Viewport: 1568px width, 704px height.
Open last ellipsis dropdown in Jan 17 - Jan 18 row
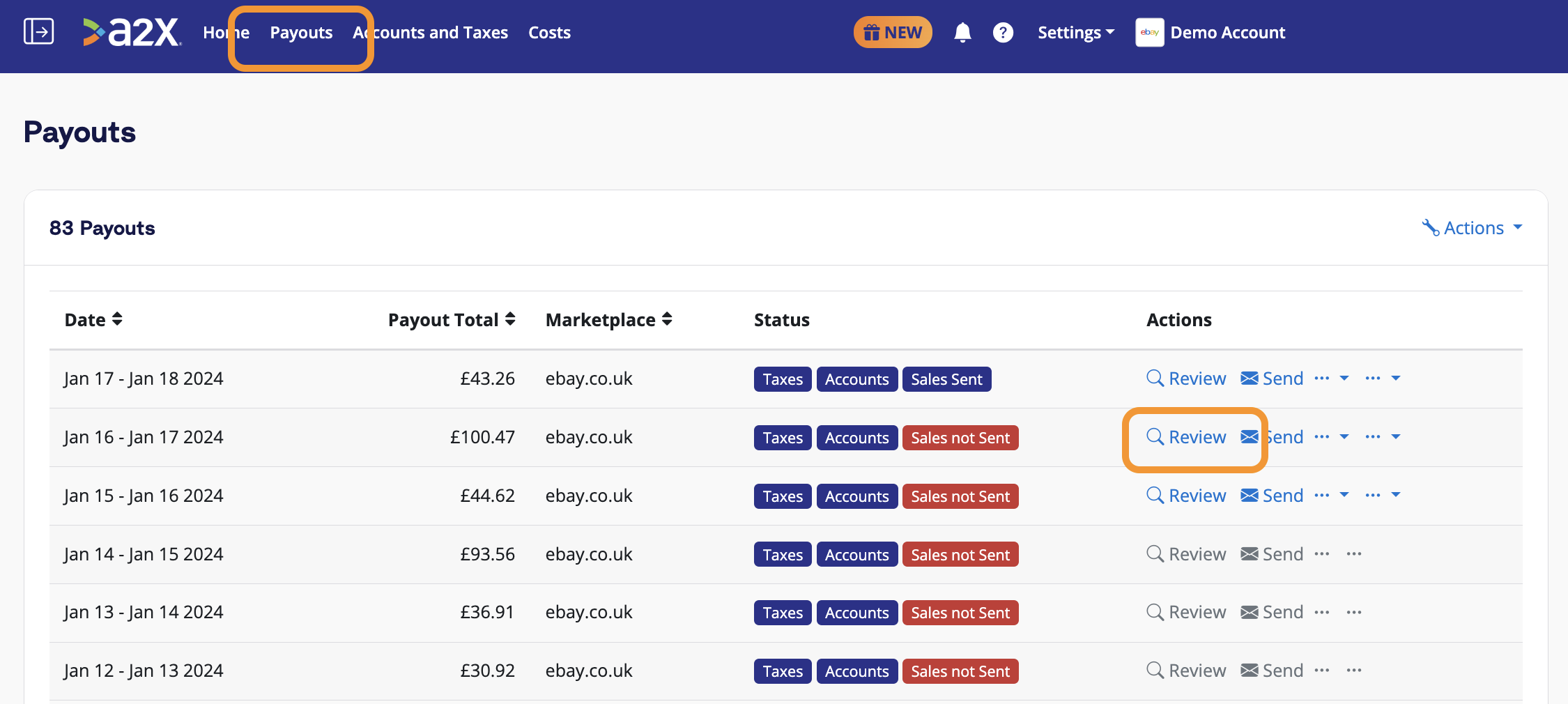click(x=1383, y=378)
